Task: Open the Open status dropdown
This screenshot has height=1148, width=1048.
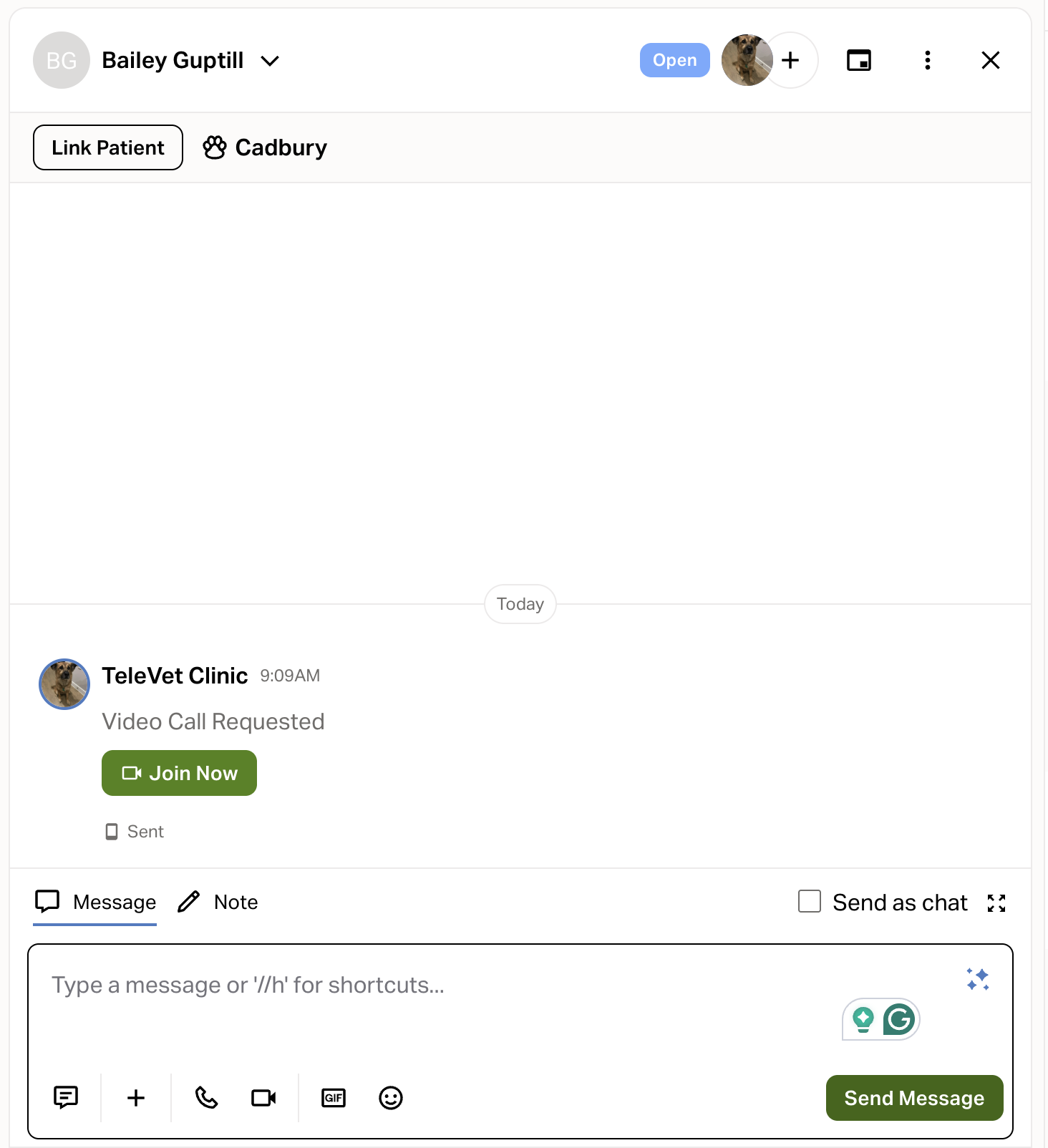Action: pyautogui.click(x=674, y=60)
